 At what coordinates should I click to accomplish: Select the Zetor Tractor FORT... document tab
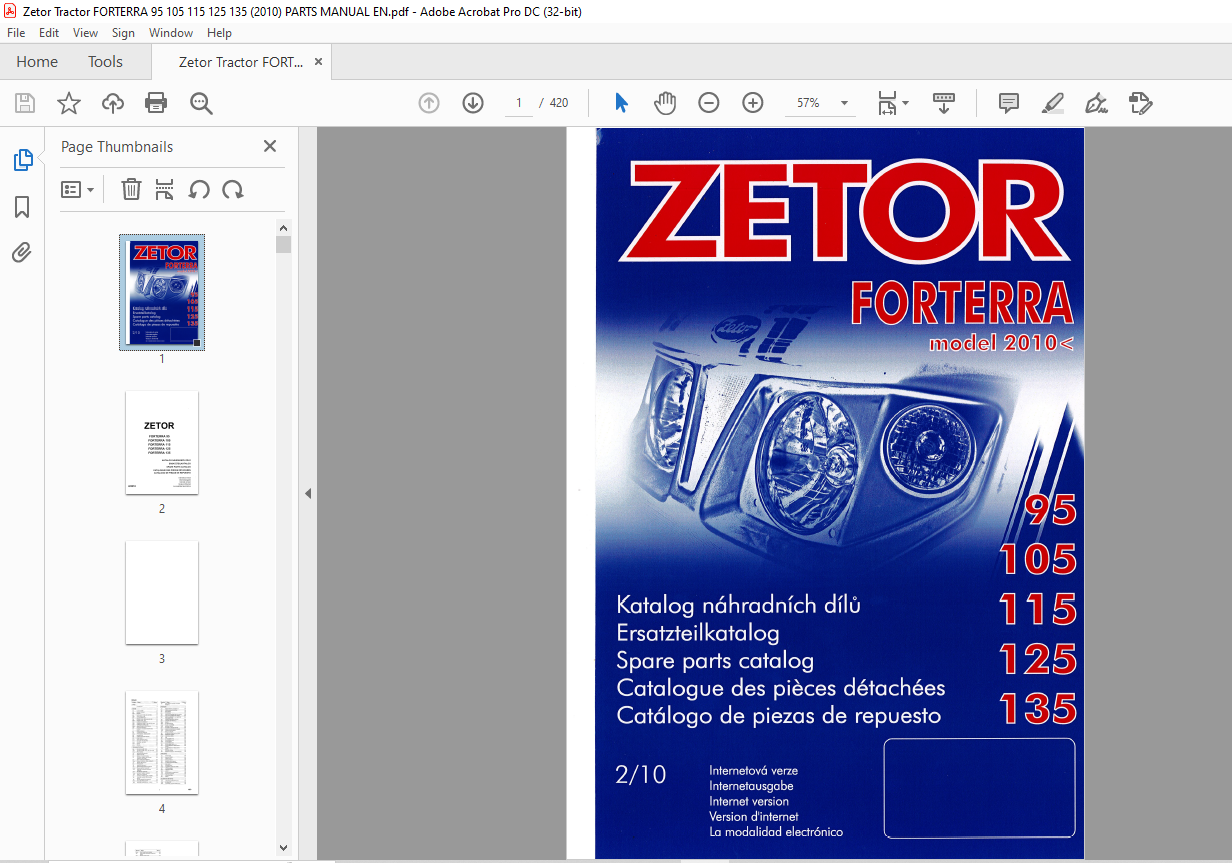point(241,62)
